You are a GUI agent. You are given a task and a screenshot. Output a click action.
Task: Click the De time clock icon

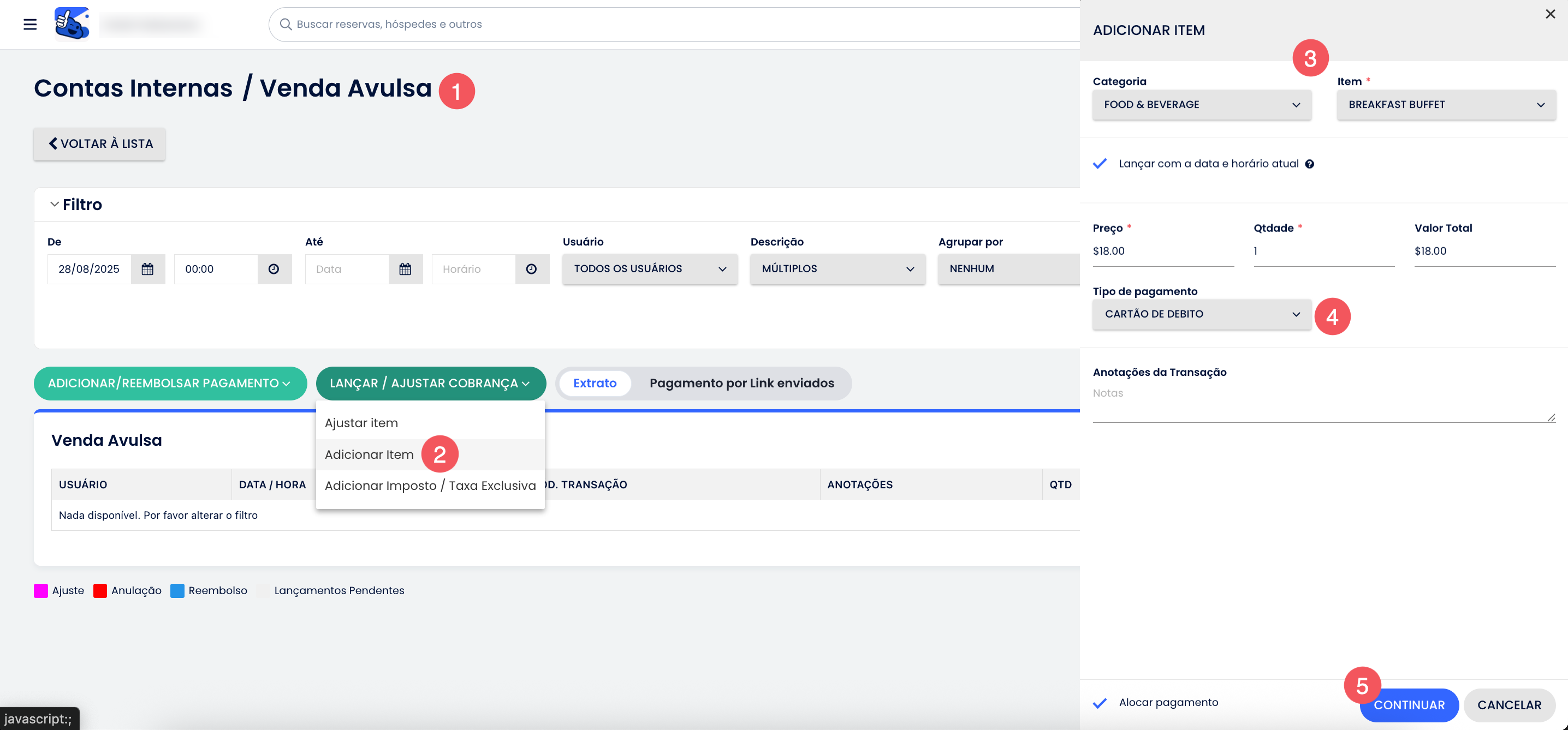[x=274, y=269]
